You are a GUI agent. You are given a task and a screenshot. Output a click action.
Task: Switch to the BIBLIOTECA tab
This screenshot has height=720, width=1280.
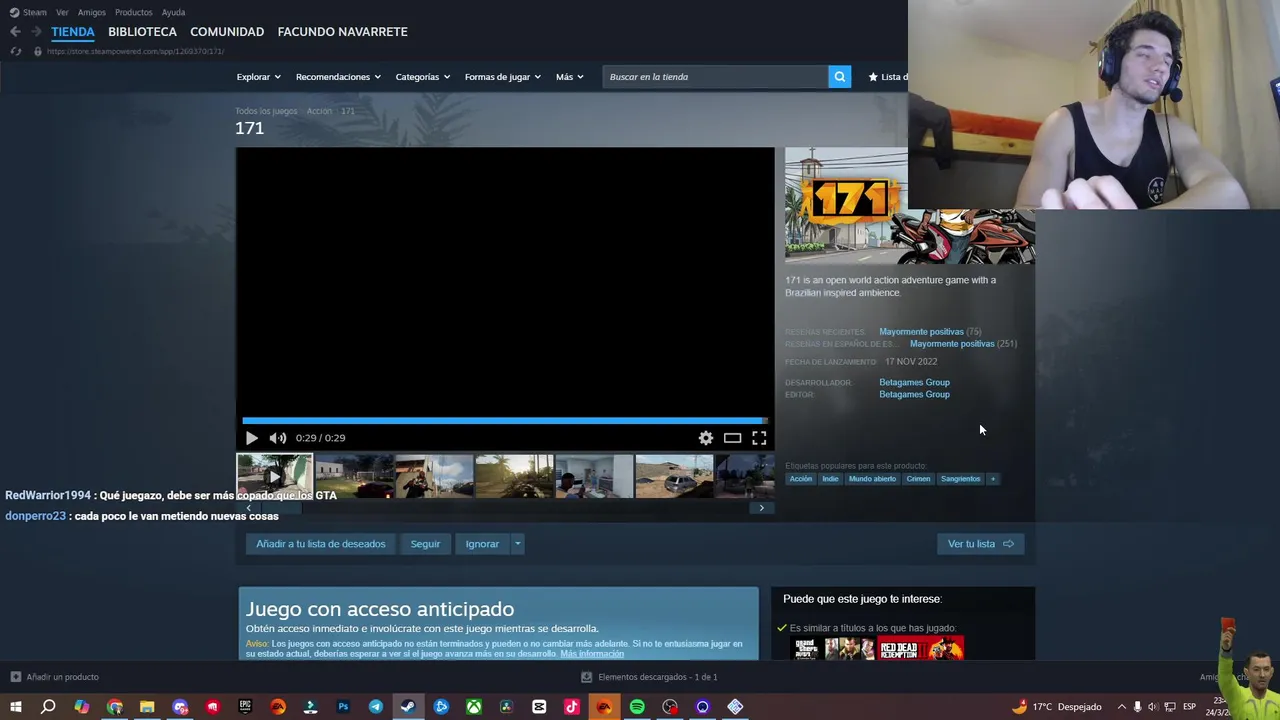coord(142,32)
